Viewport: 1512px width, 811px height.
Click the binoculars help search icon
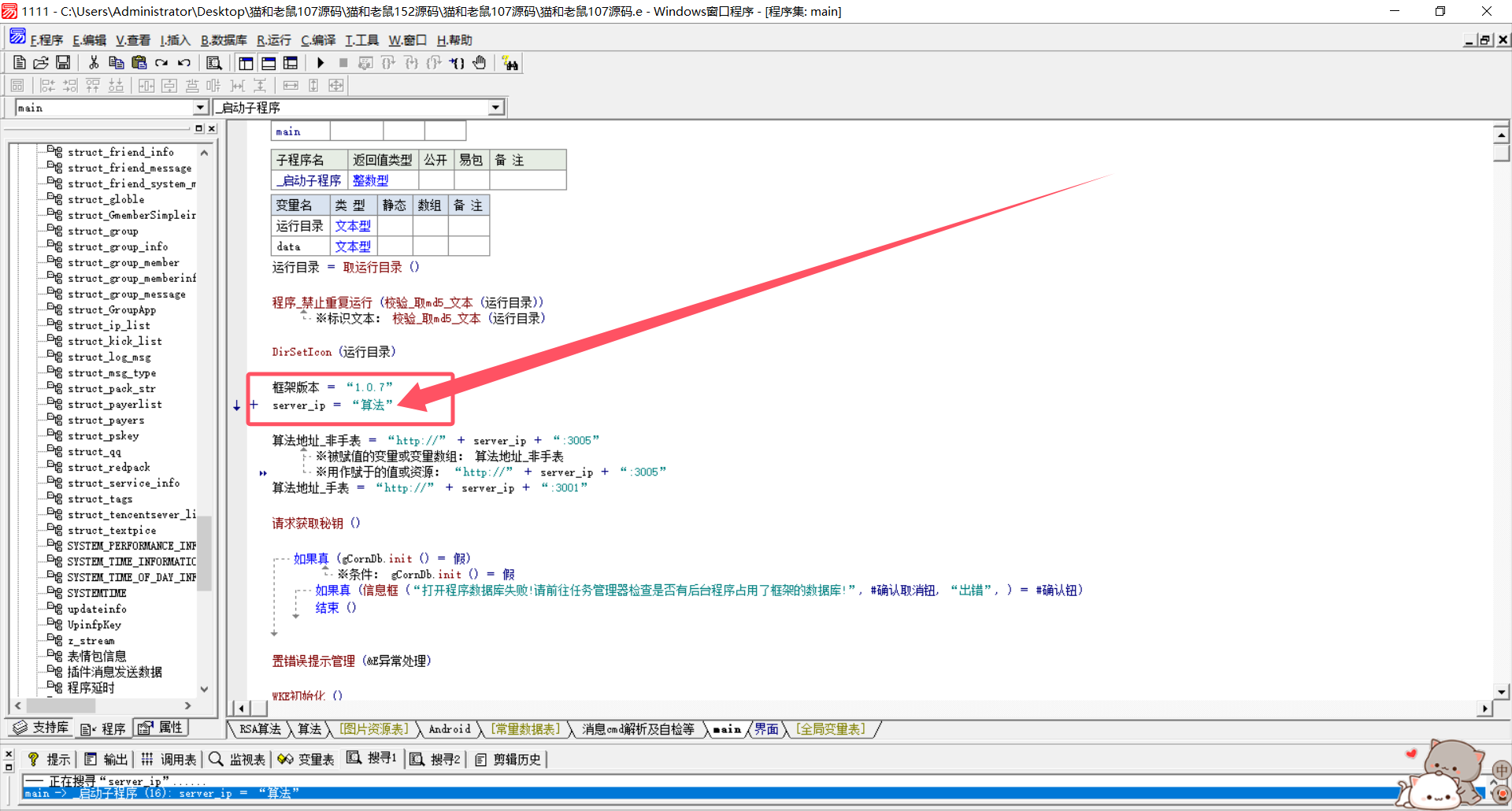click(510, 64)
